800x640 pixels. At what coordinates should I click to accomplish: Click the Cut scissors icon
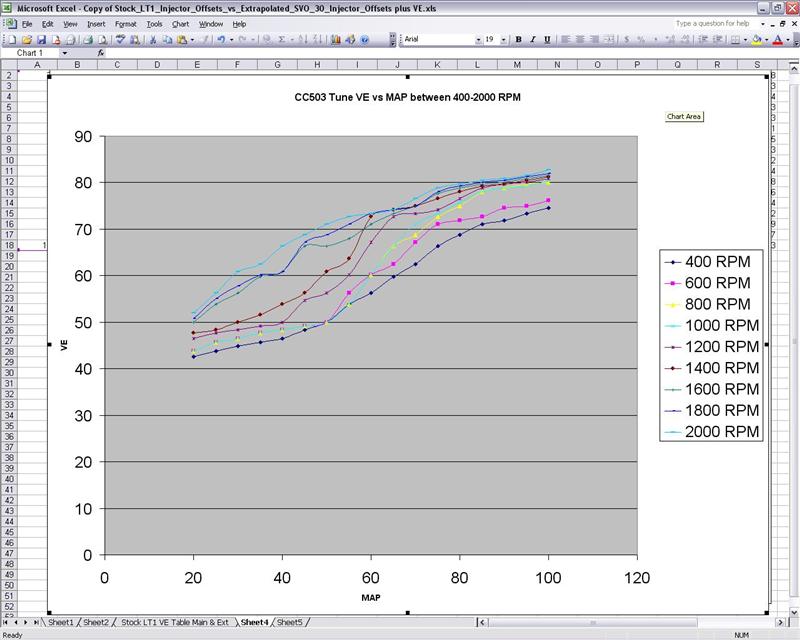click(x=153, y=40)
